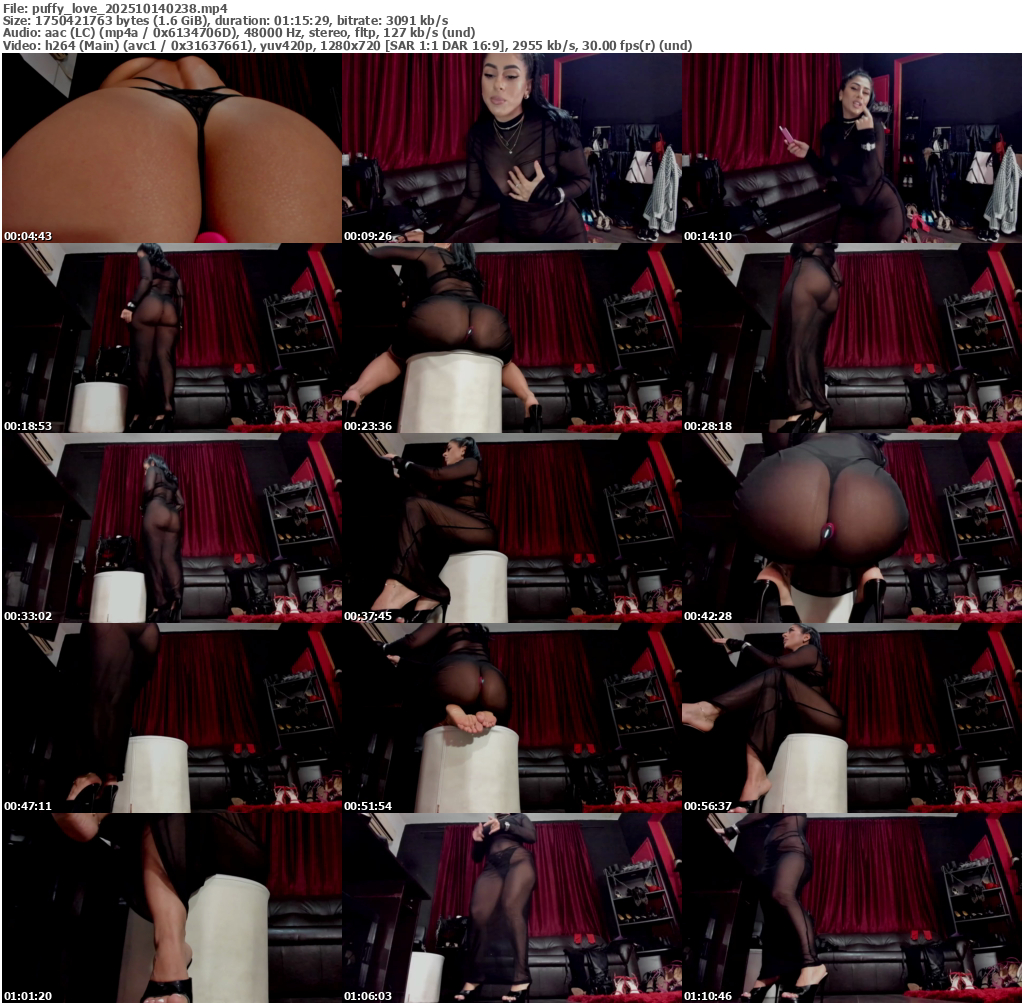Screen dimensions: 1024x1003
Task: Open the frame stamped 00:47:11
Action: point(172,718)
